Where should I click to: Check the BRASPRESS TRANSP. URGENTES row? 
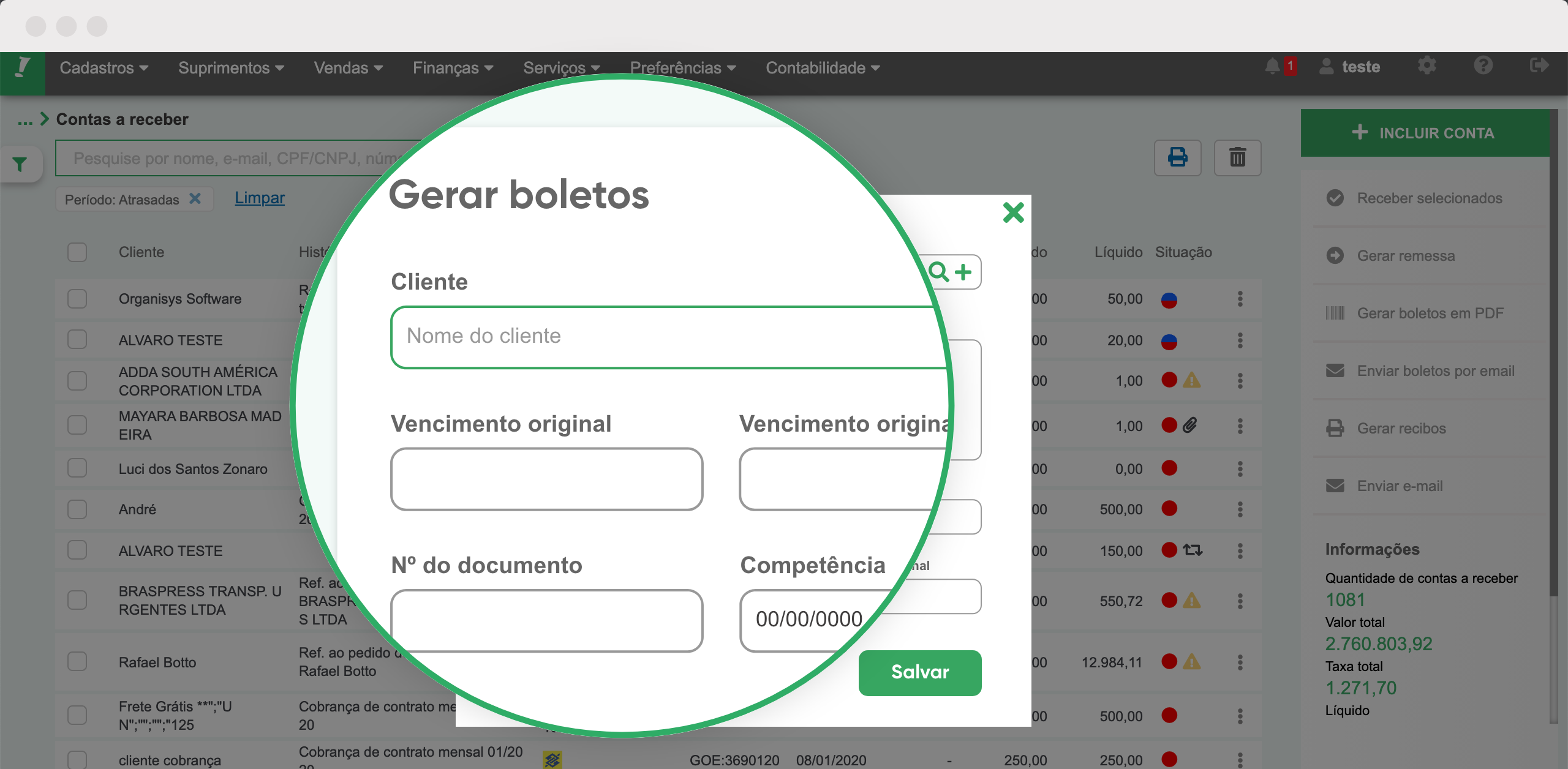[x=77, y=600]
